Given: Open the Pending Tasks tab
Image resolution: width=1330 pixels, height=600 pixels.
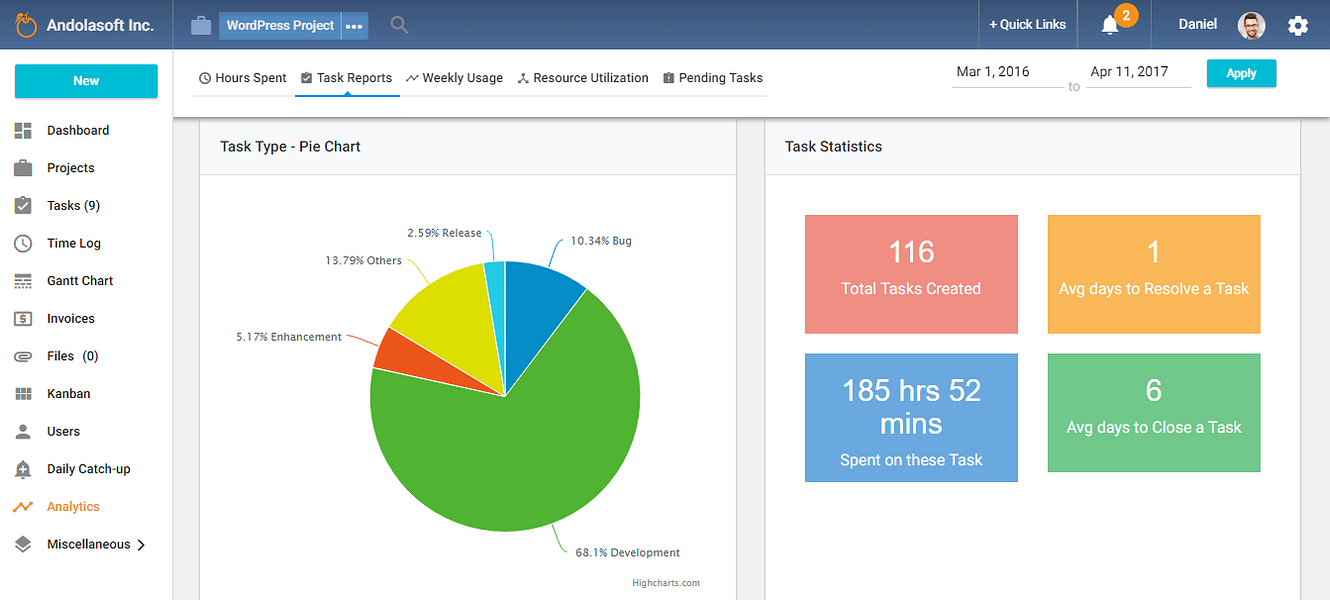Looking at the screenshot, I should tap(713, 78).
